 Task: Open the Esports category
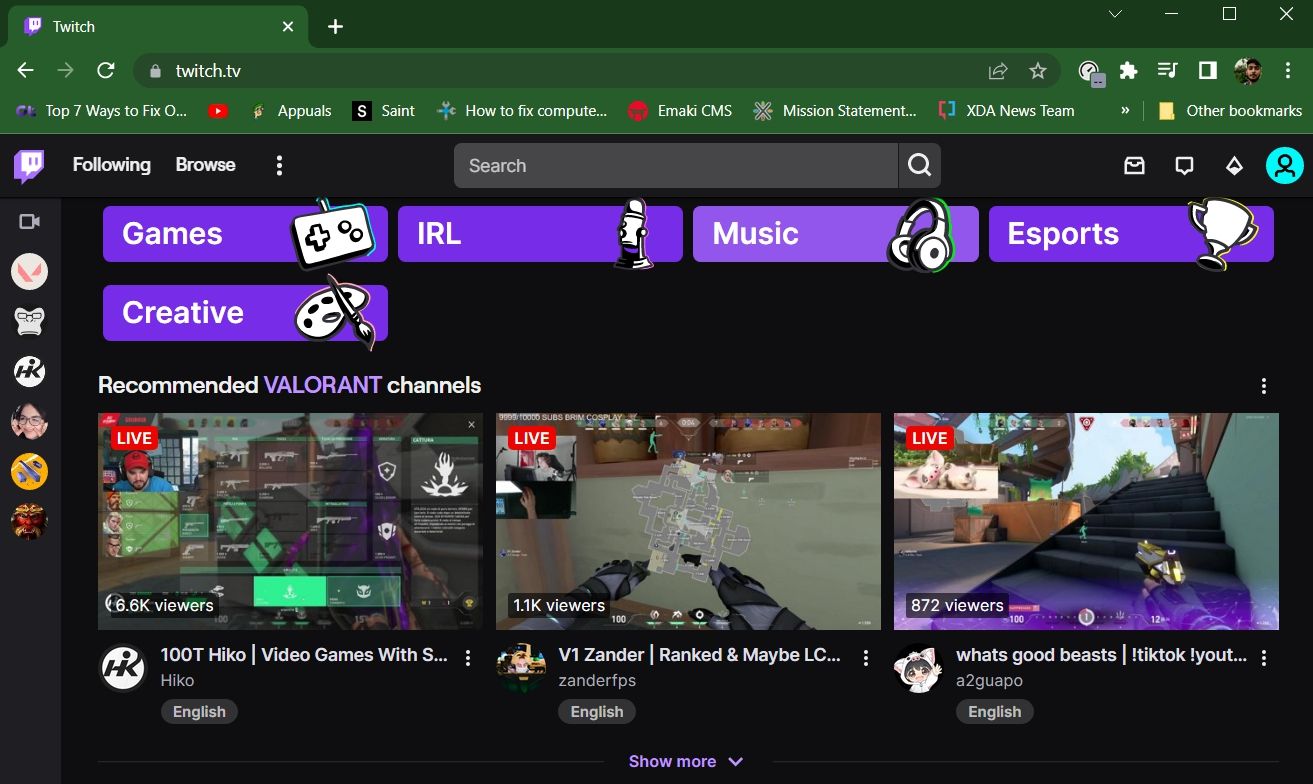(1131, 234)
